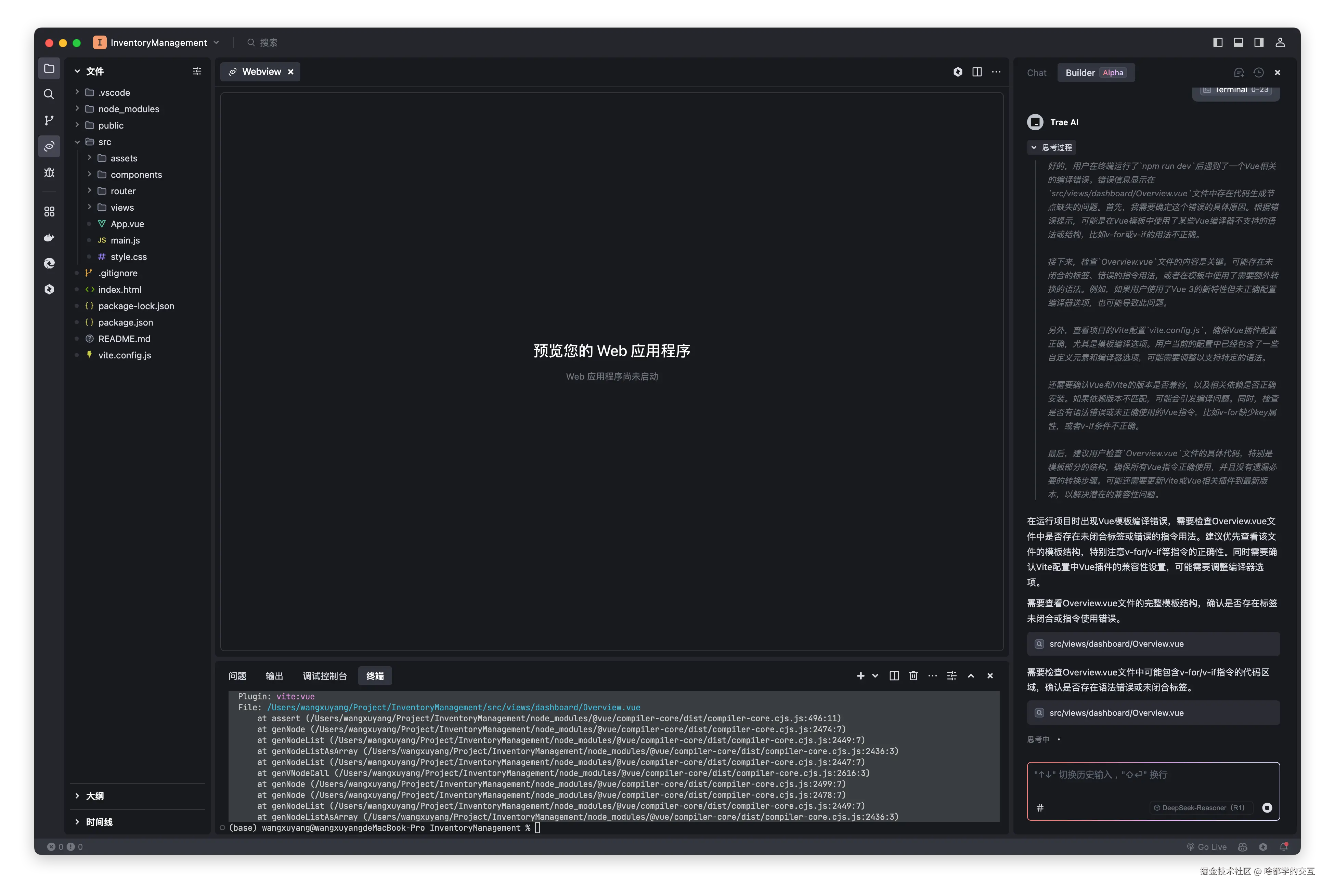Click the trash icon to kill terminal

[x=913, y=676]
